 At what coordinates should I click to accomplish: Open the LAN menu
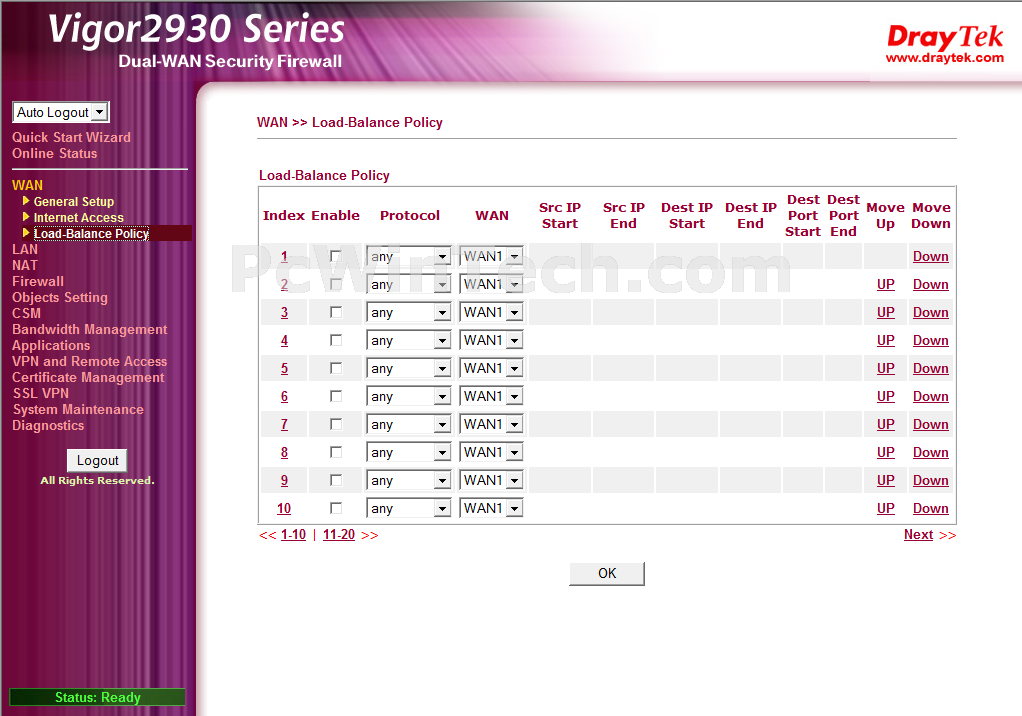(25, 250)
